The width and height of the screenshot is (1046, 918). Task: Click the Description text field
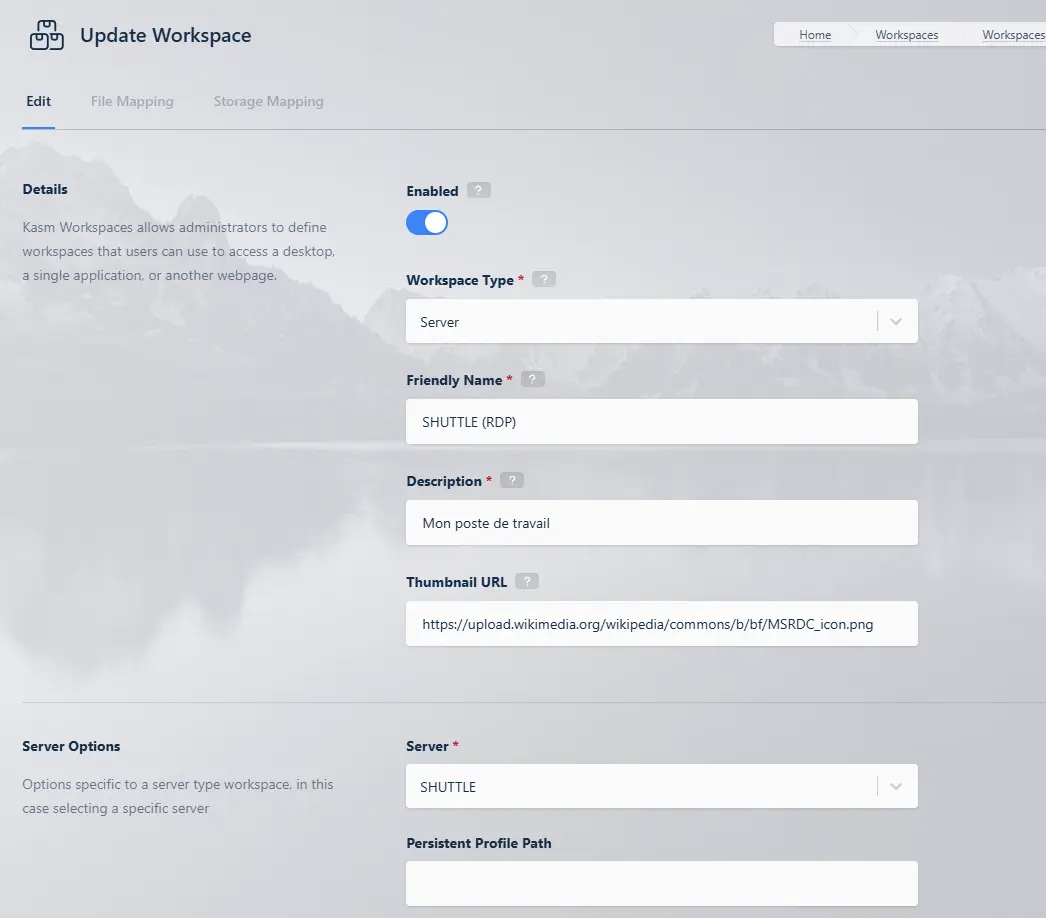[661, 523]
